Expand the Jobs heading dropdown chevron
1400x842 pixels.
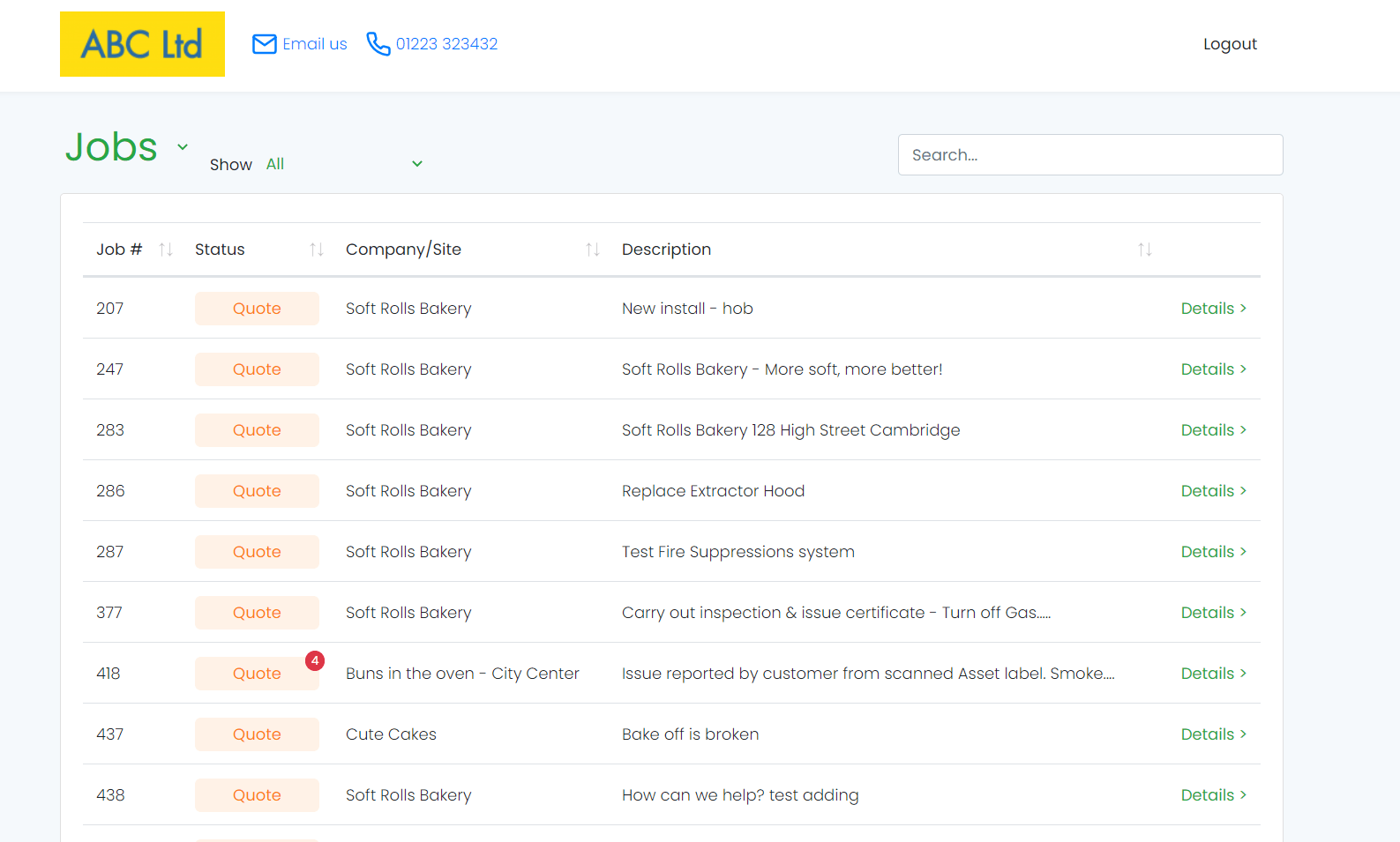click(183, 147)
